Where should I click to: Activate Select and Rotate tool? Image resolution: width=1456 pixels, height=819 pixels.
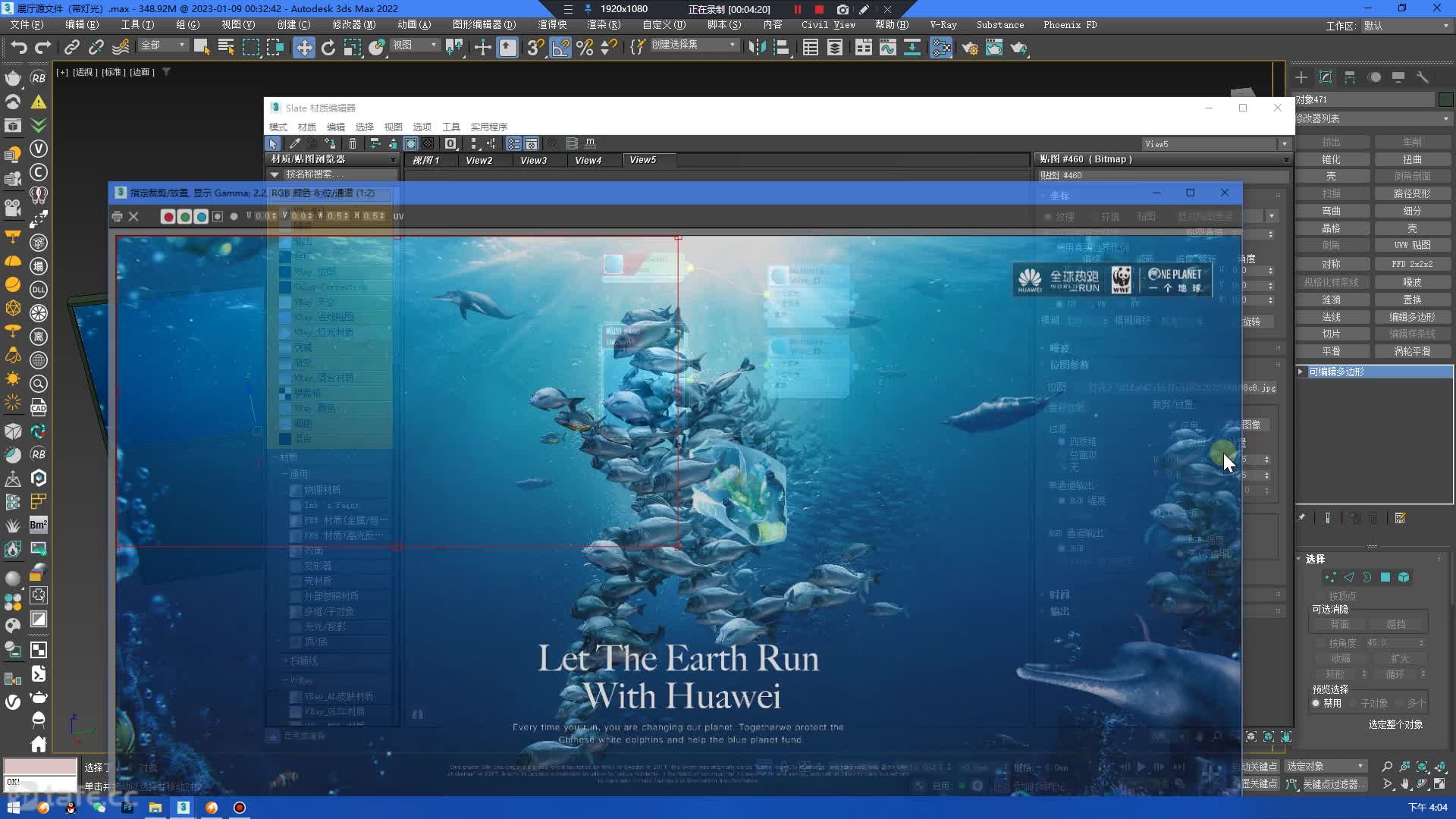[x=328, y=47]
